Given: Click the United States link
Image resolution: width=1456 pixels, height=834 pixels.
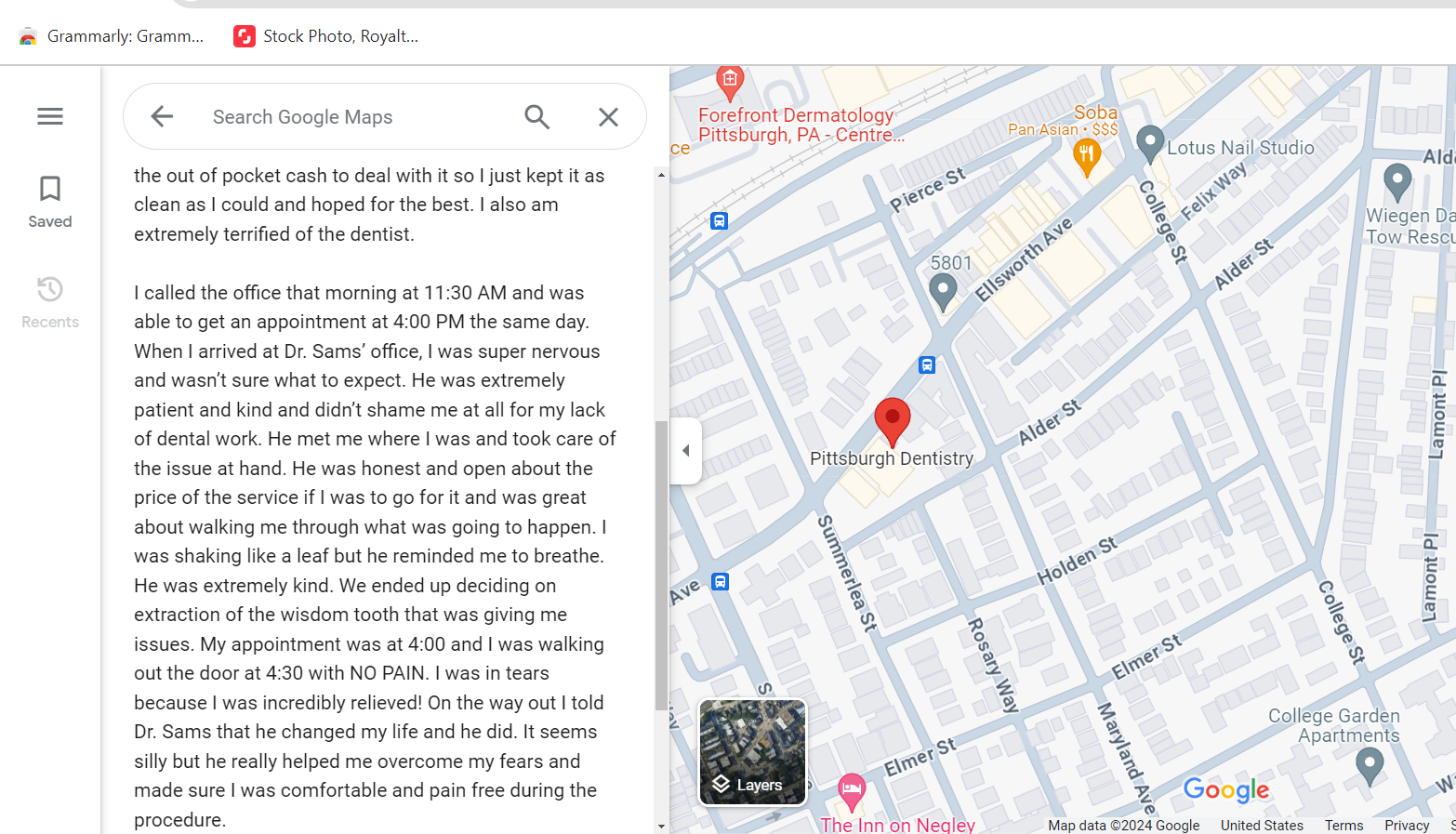Looking at the screenshot, I should [x=1262, y=826].
